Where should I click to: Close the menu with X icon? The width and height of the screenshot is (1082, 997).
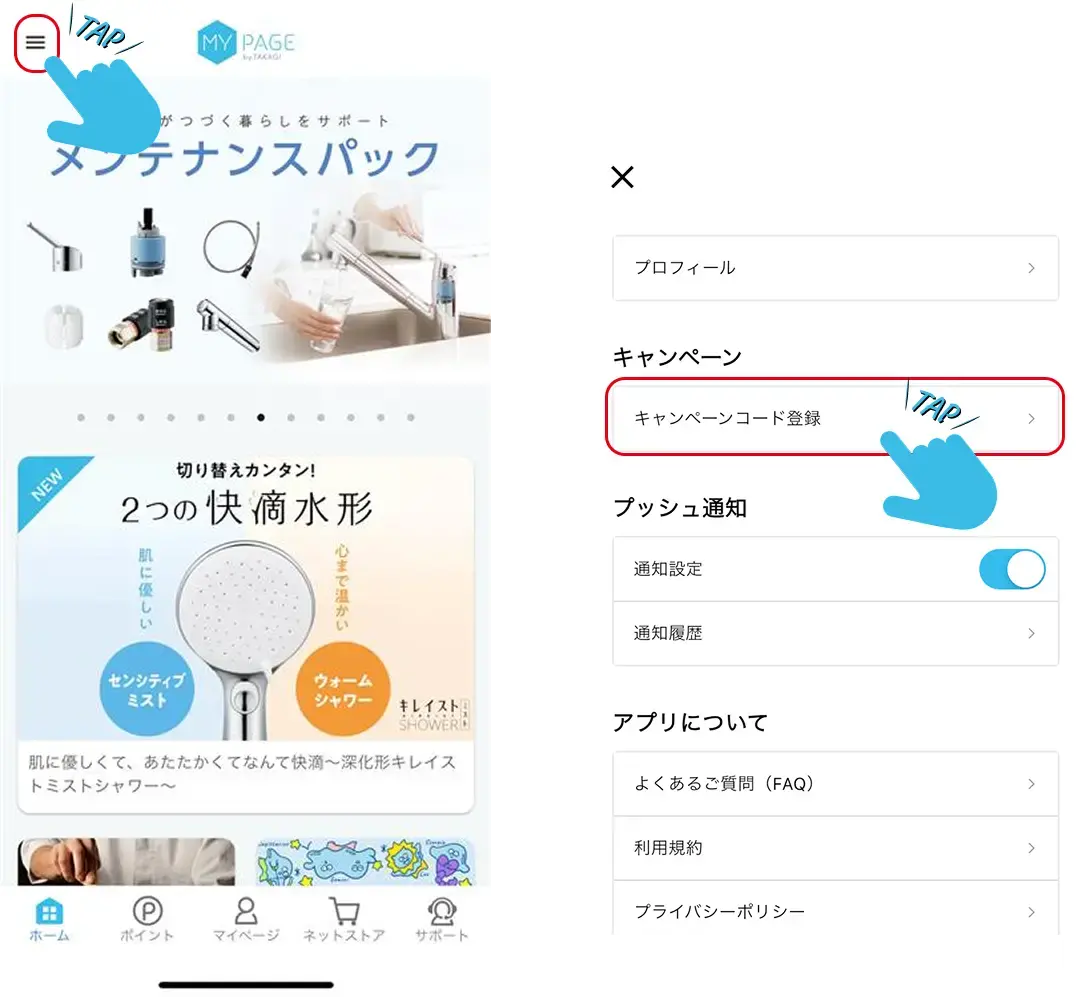[622, 178]
